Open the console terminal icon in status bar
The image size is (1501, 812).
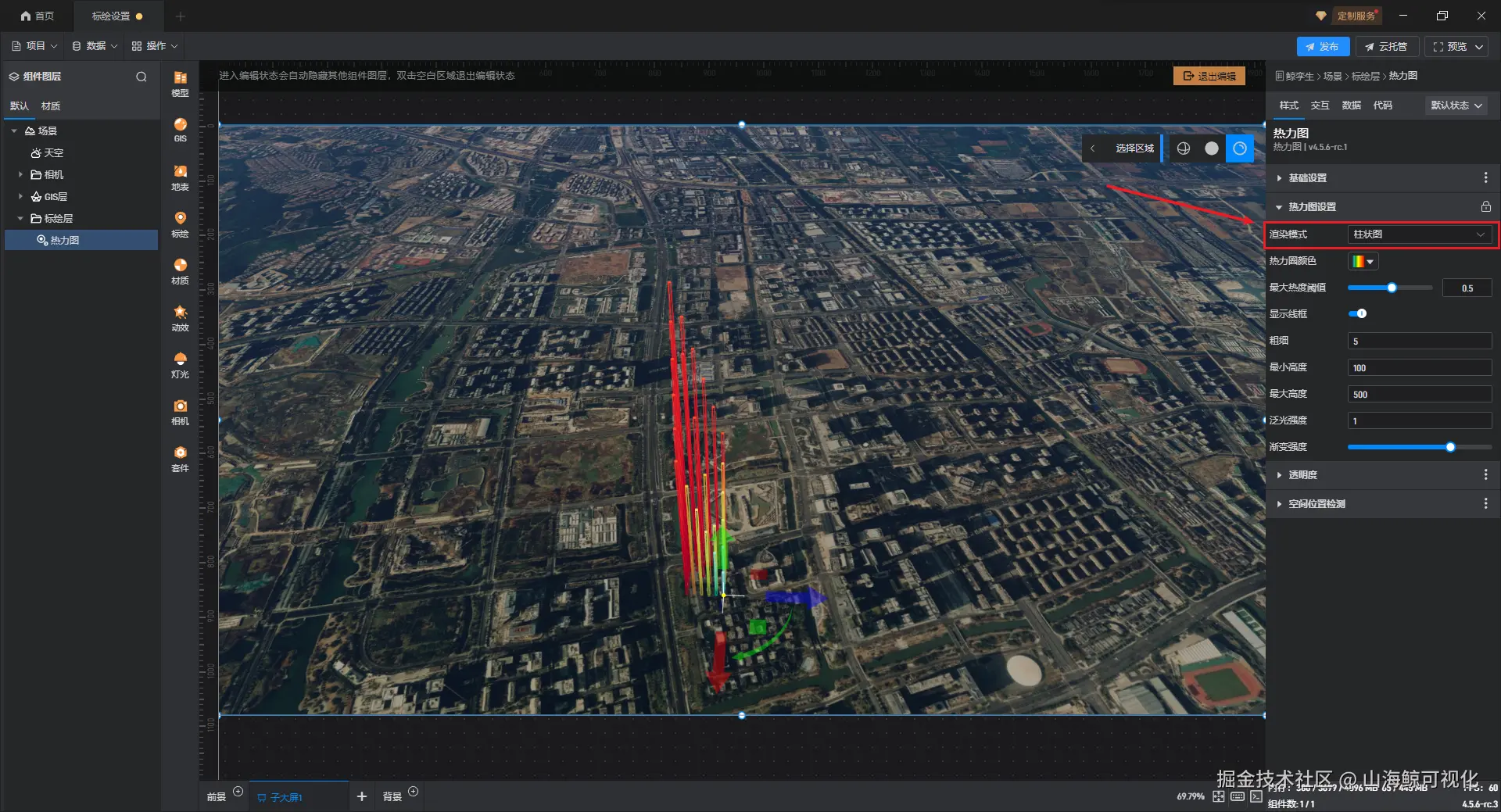point(1256,796)
